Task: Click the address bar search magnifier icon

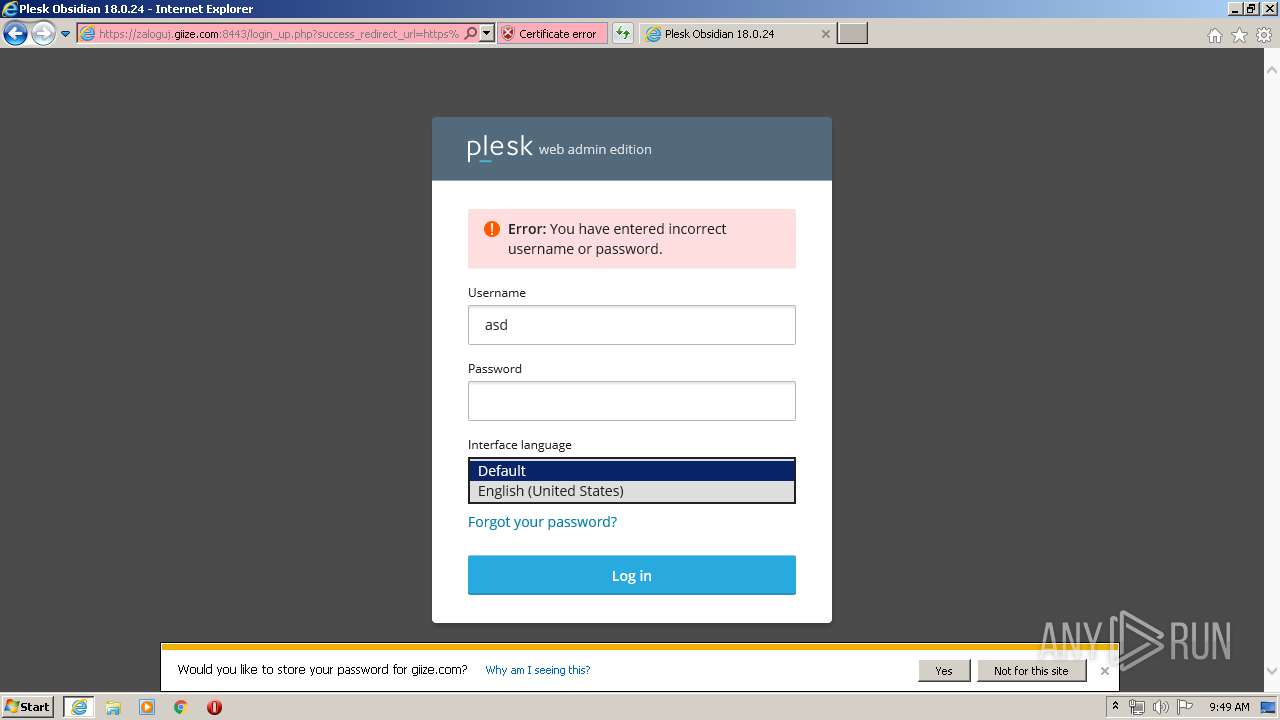Action: click(x=471, y=33)
